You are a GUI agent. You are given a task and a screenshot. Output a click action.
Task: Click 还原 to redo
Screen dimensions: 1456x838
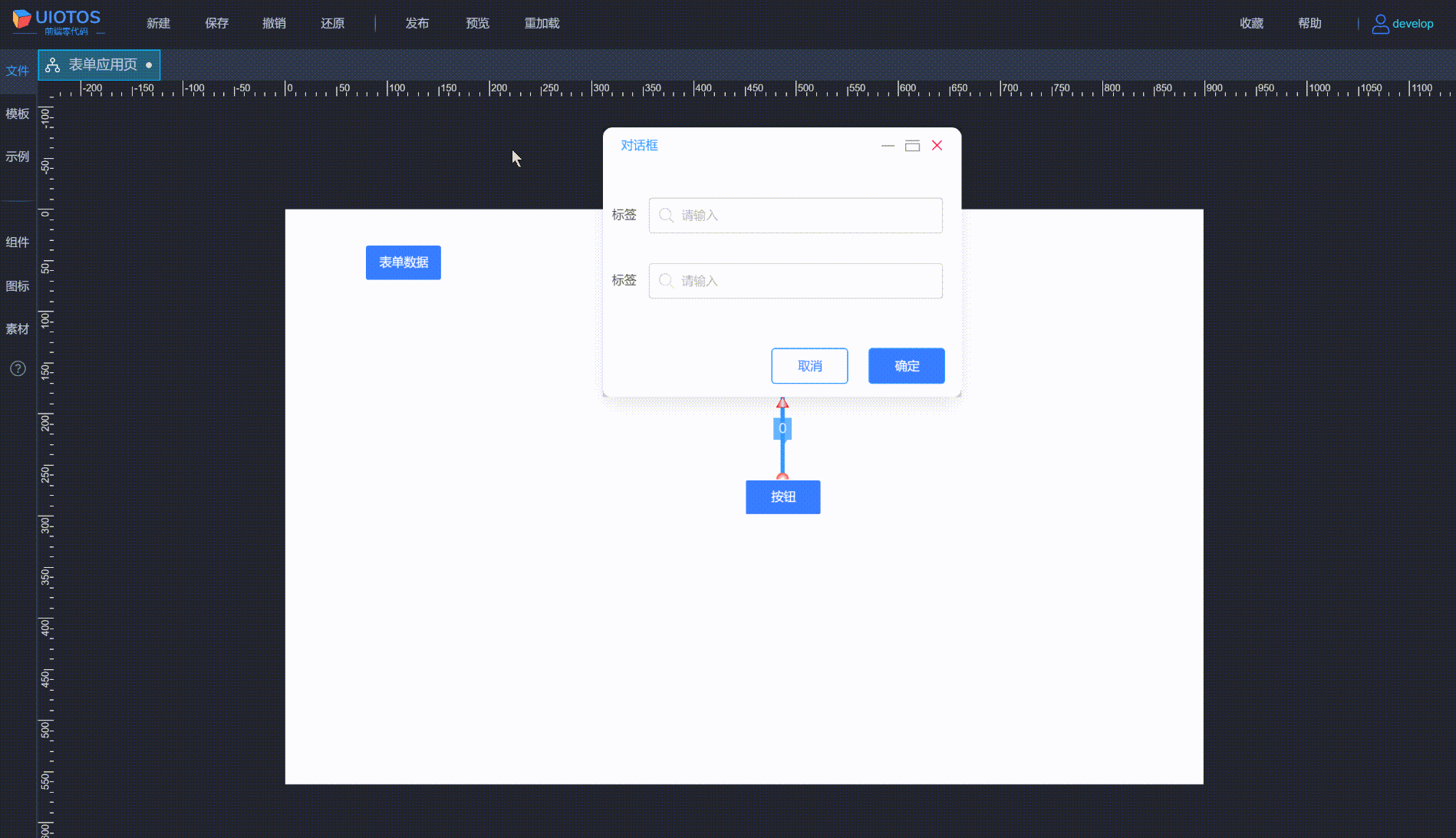[x=333, y=24]
